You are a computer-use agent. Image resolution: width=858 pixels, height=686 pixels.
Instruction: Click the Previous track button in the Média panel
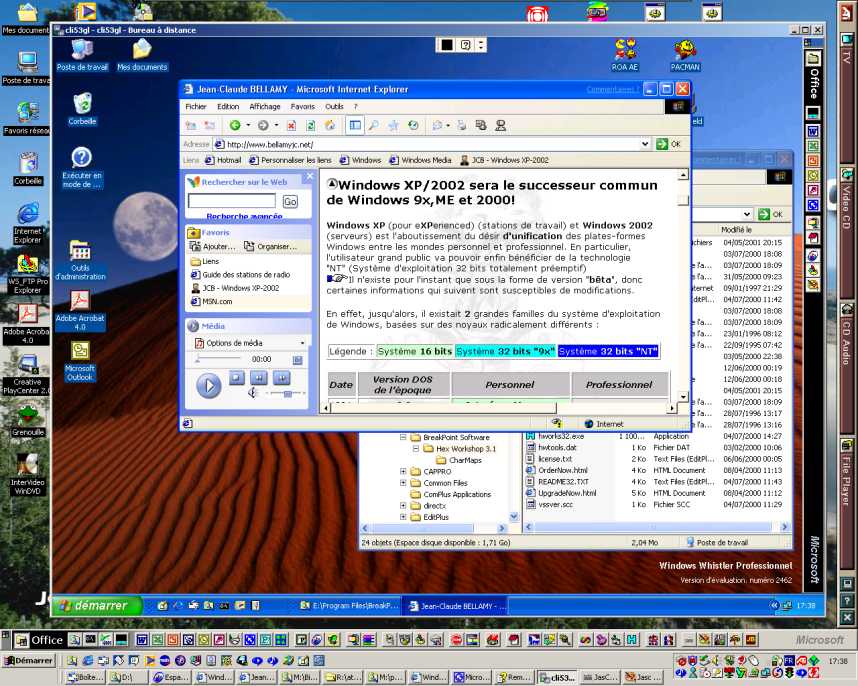click(x=259, y=377)
